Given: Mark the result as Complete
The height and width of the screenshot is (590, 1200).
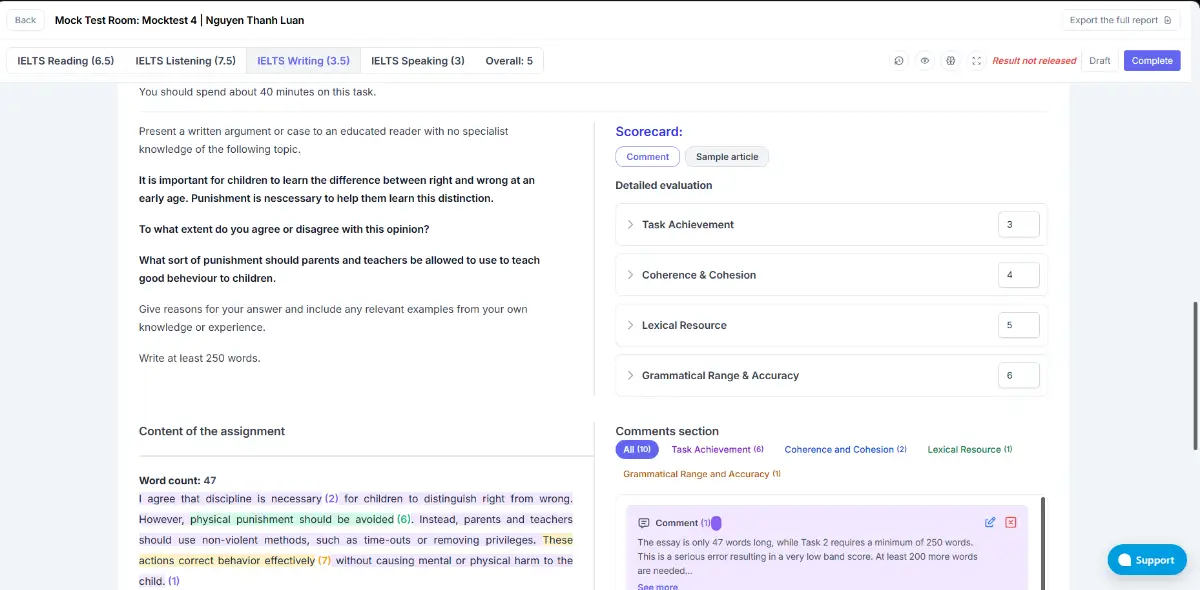Looking at the screenshot, I should (x=1152, y=61).
